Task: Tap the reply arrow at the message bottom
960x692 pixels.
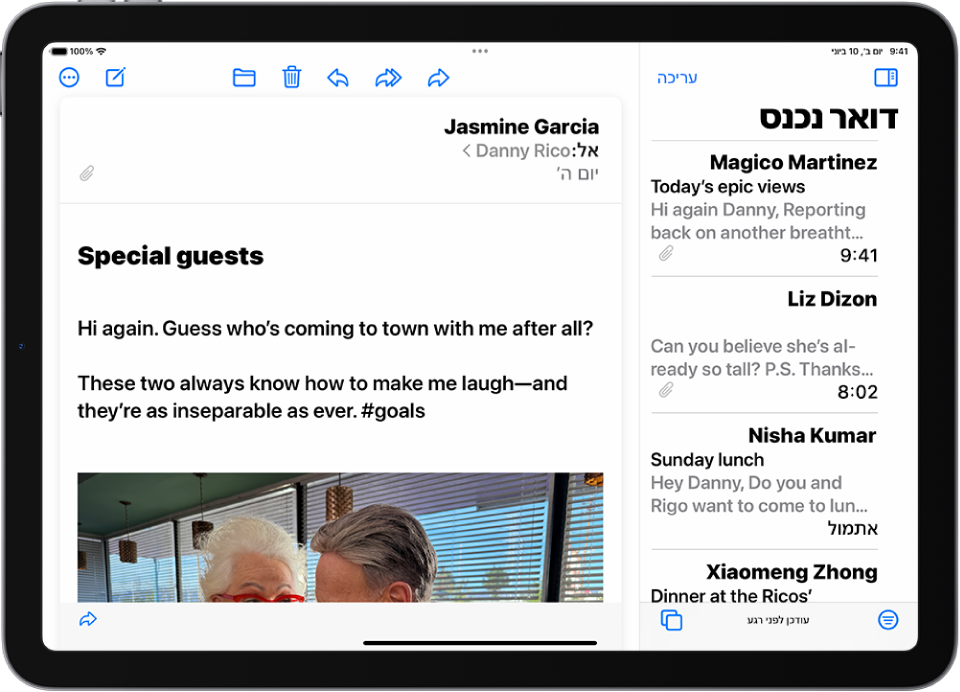Action: 88,619
